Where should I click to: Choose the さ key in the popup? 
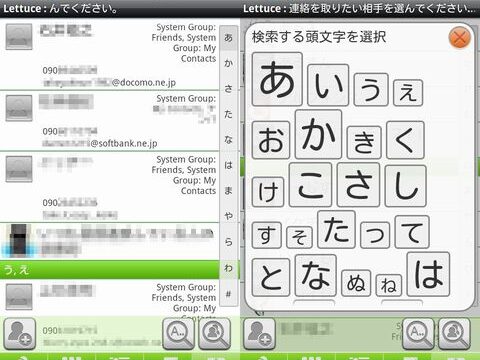coord(358,185)
